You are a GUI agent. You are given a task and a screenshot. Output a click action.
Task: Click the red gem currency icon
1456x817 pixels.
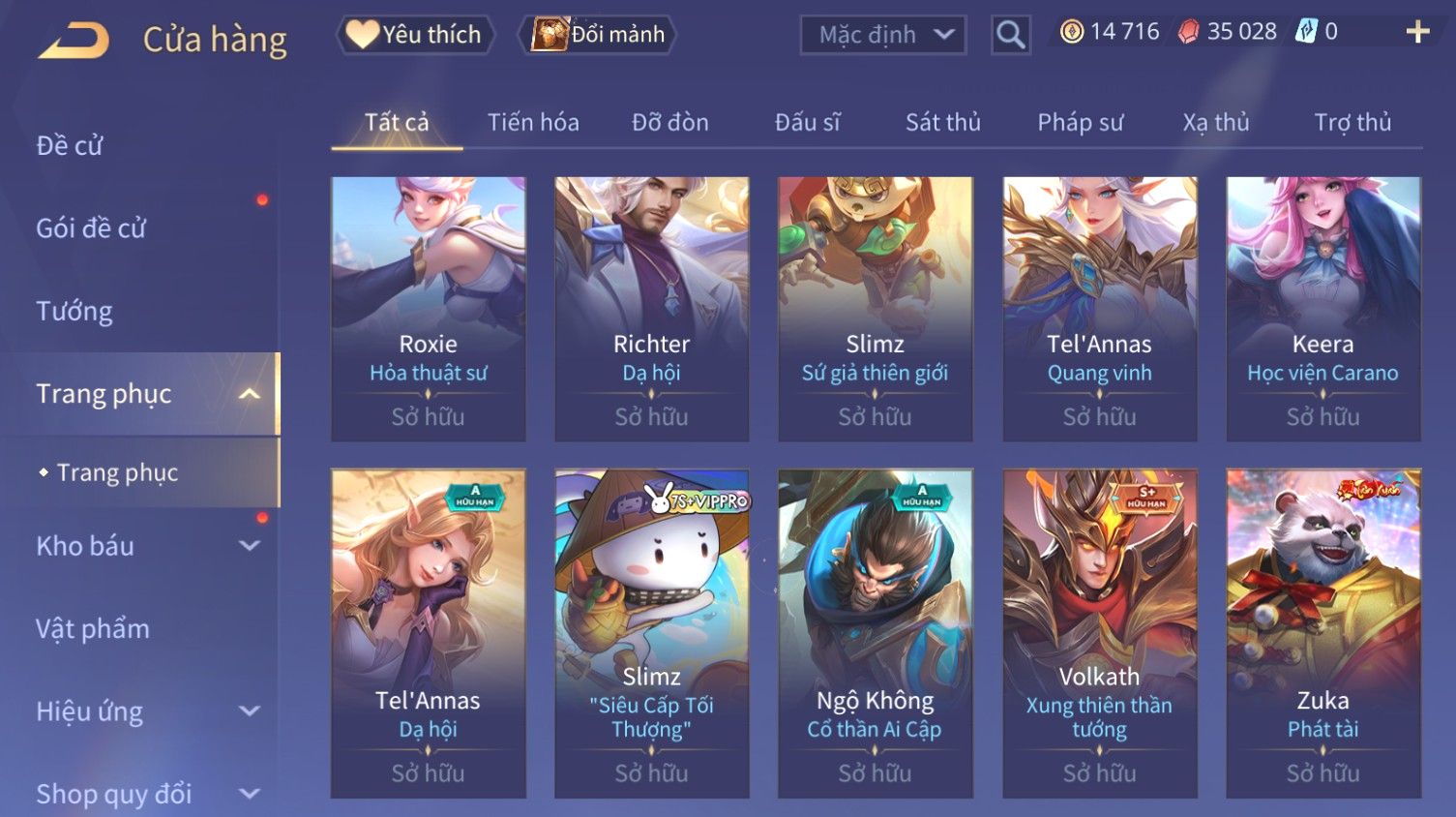pyautogui.click(x=1188, y=32)
